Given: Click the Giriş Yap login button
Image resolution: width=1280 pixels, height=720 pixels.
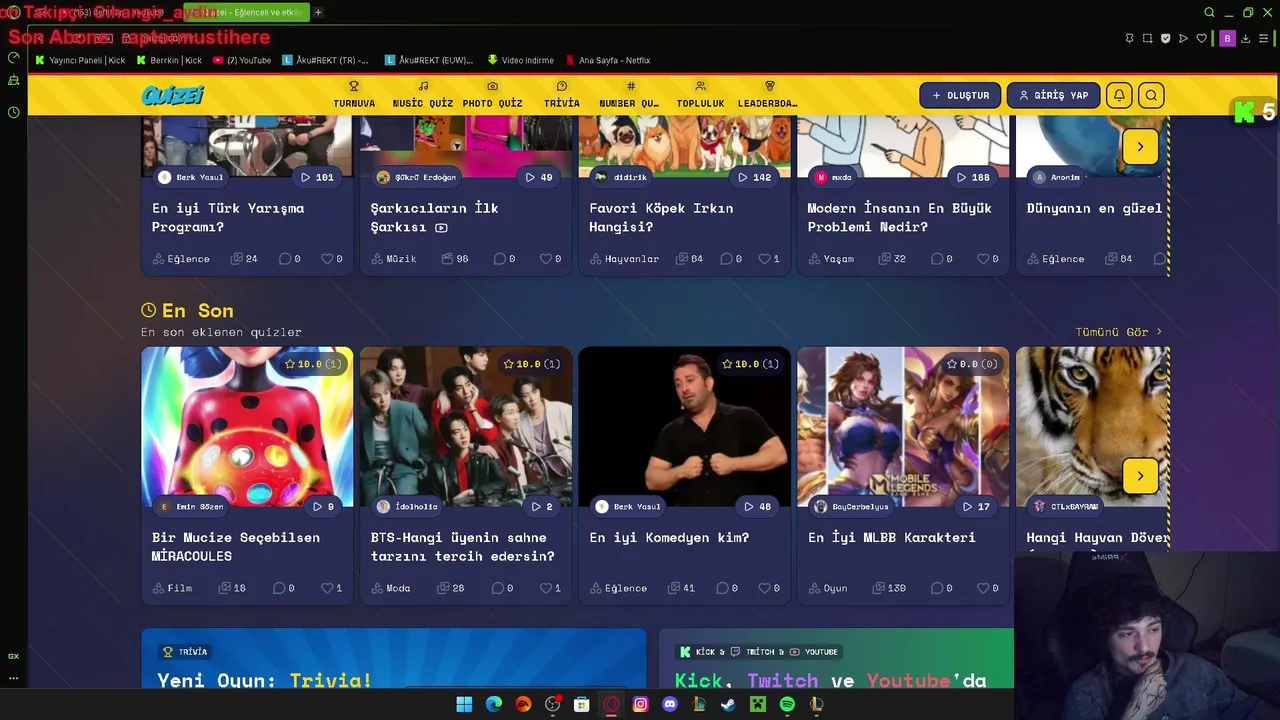Looking at the screenshot, I should [x=1053, y=95].
